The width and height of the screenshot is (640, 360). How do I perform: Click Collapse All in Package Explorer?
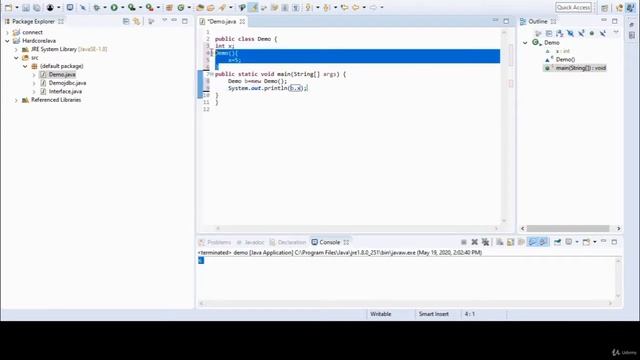coord(126,21)
